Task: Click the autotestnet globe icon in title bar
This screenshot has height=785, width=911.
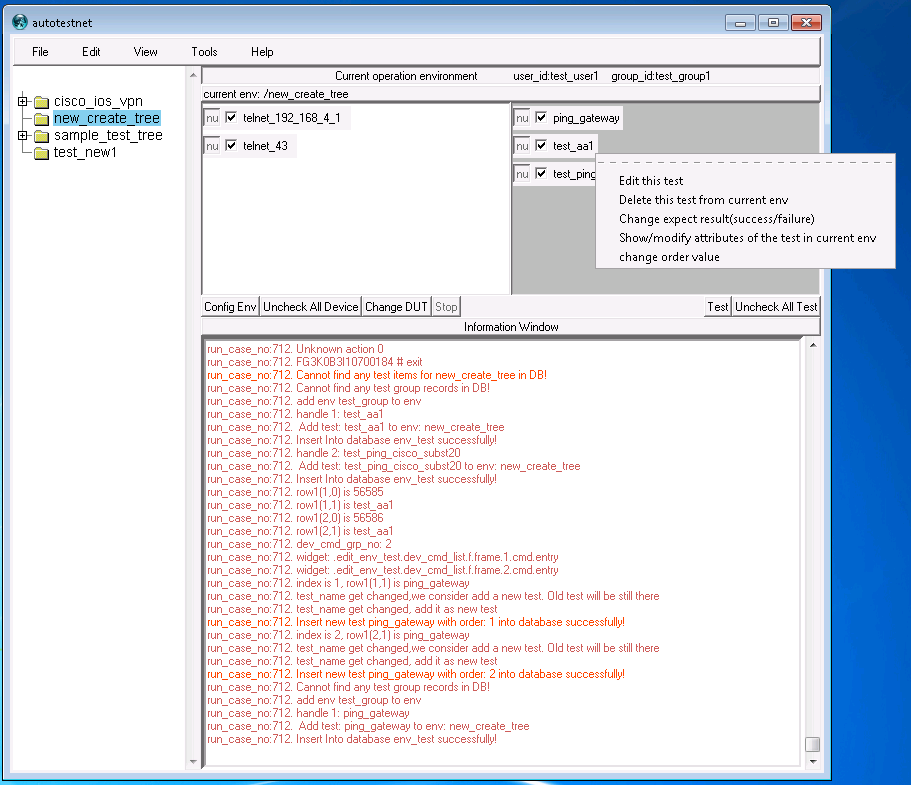Action: tap(20, 22)
